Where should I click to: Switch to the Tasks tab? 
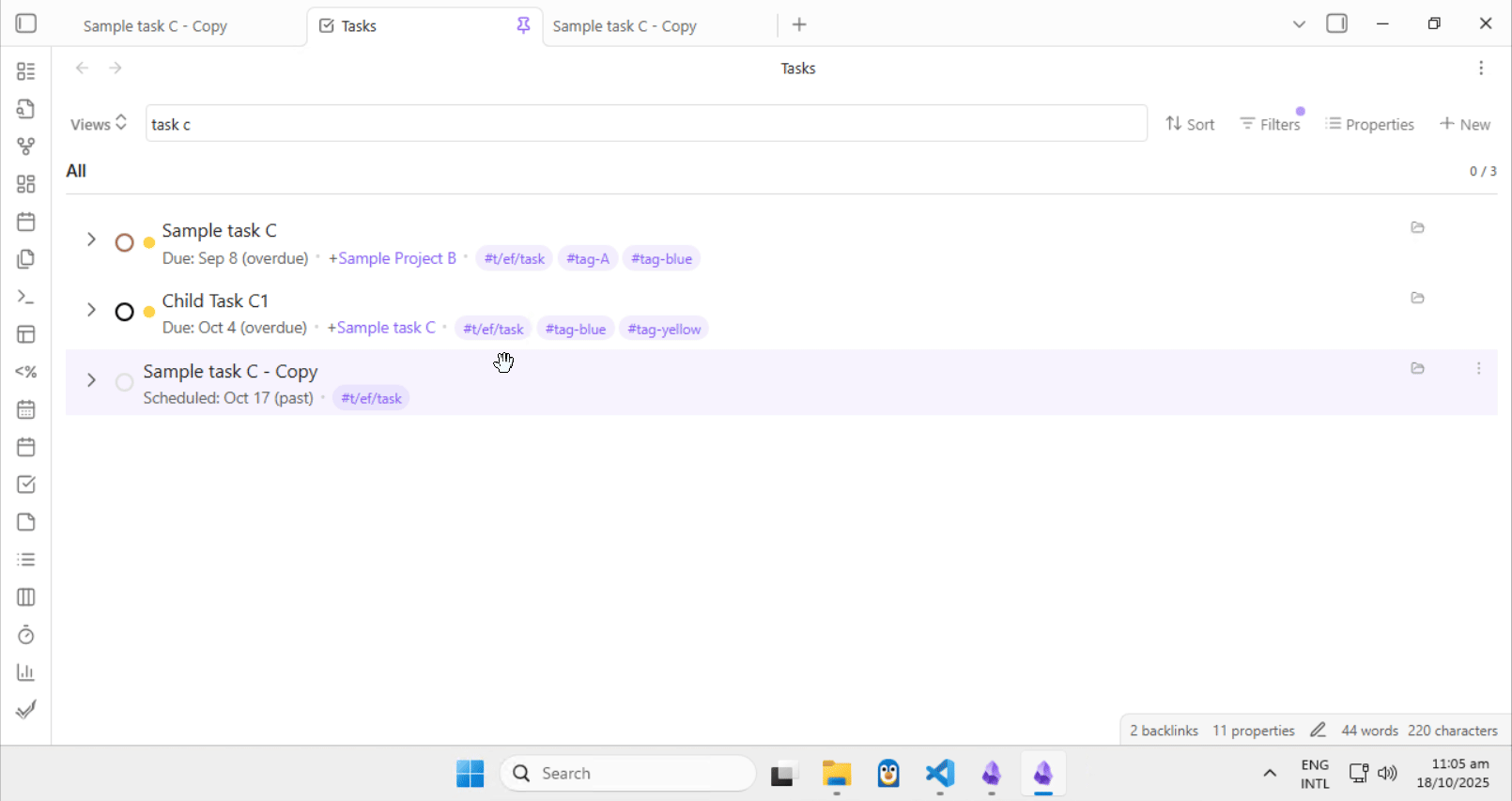[413, 26]
